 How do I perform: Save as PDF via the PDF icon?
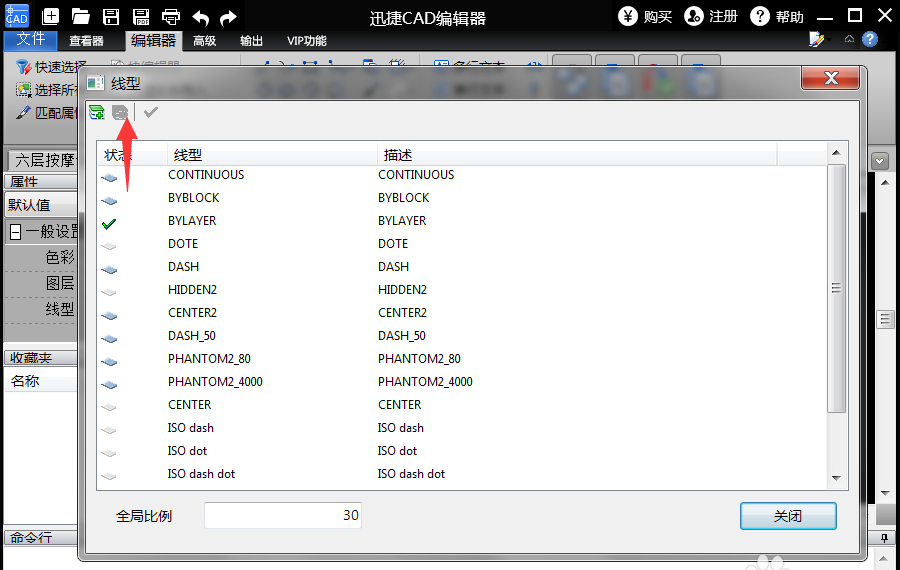pyautogui.click(x=141, y=17)
